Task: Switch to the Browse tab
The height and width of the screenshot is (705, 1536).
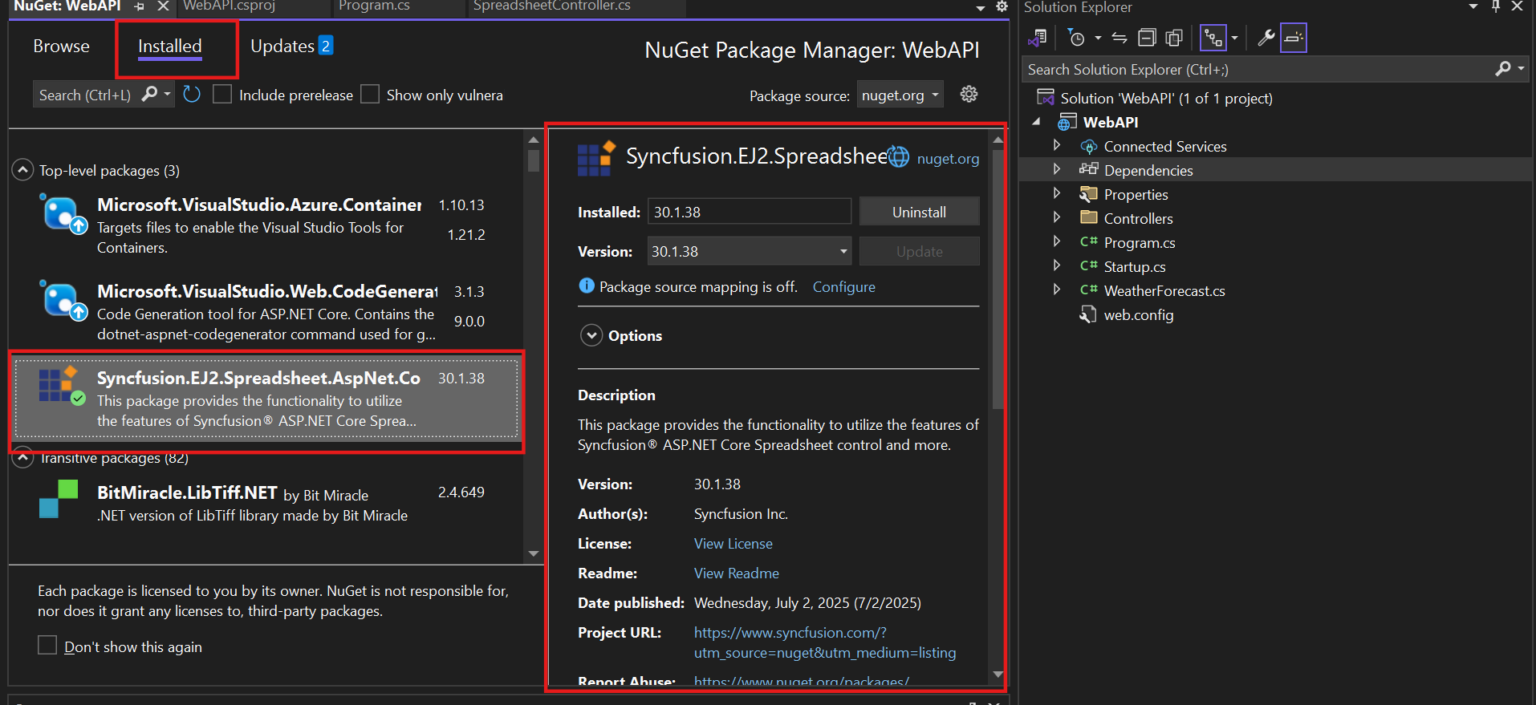Action: (x=61, y=46)
